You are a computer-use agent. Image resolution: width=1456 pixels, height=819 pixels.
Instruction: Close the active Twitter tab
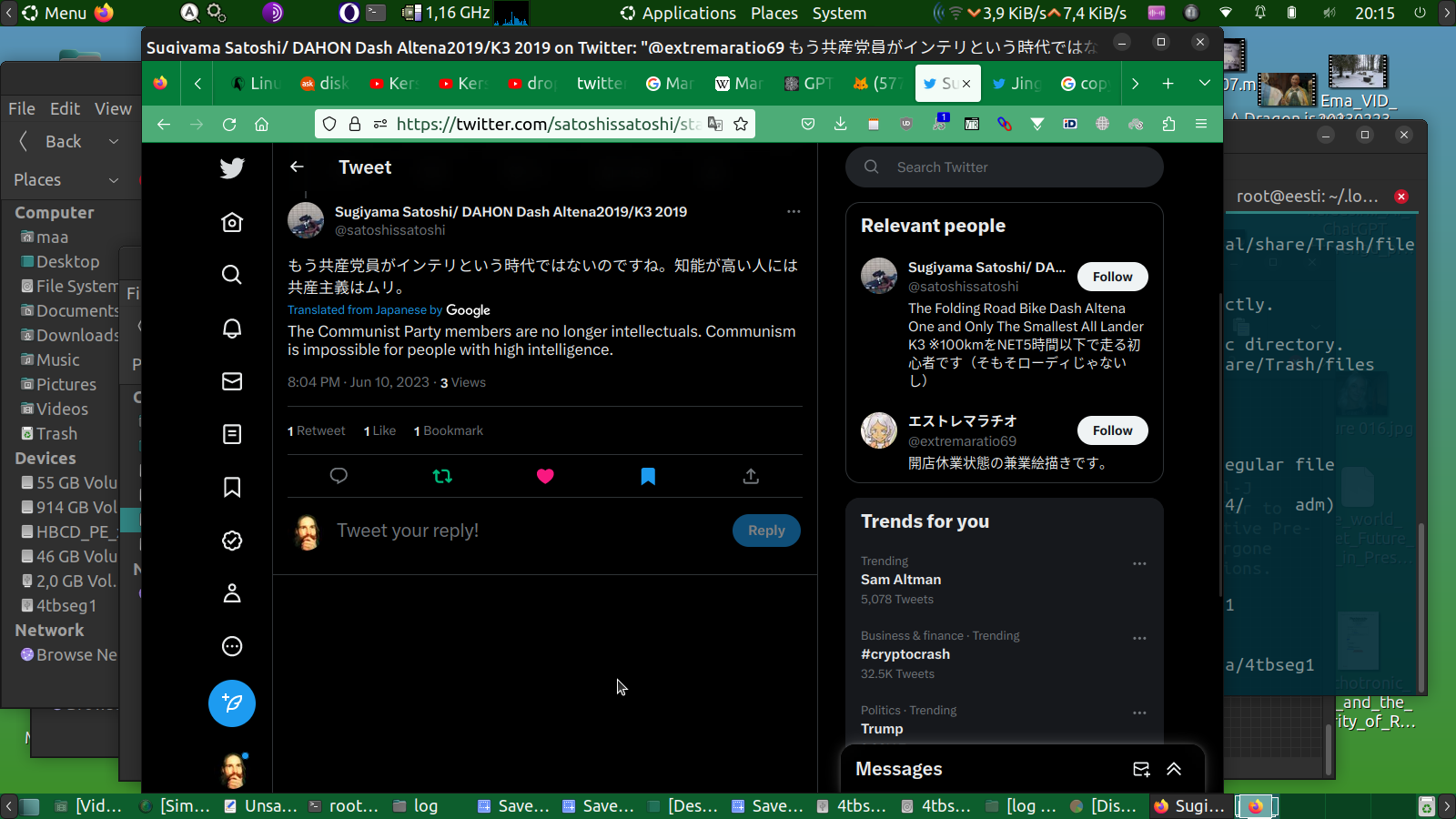pos(966,83)
